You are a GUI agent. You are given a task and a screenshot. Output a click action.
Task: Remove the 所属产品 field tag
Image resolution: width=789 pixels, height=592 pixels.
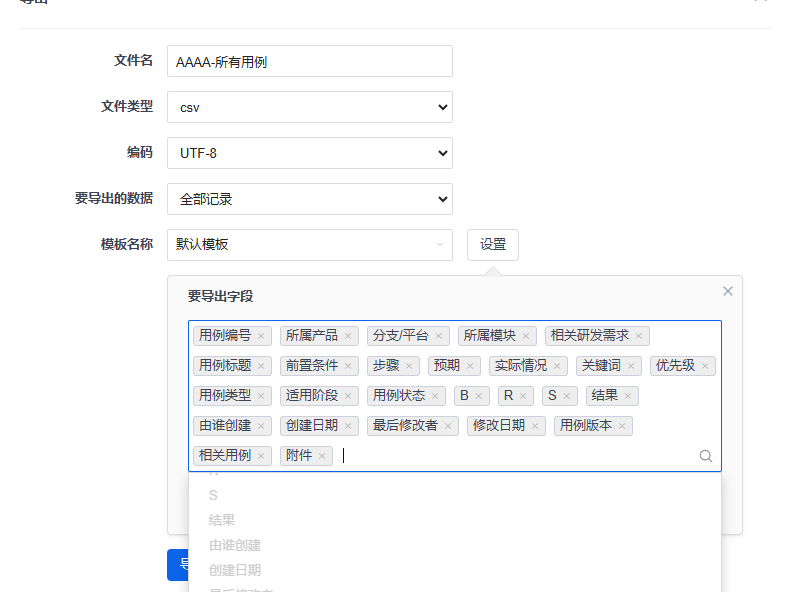[x=348, y=336]
